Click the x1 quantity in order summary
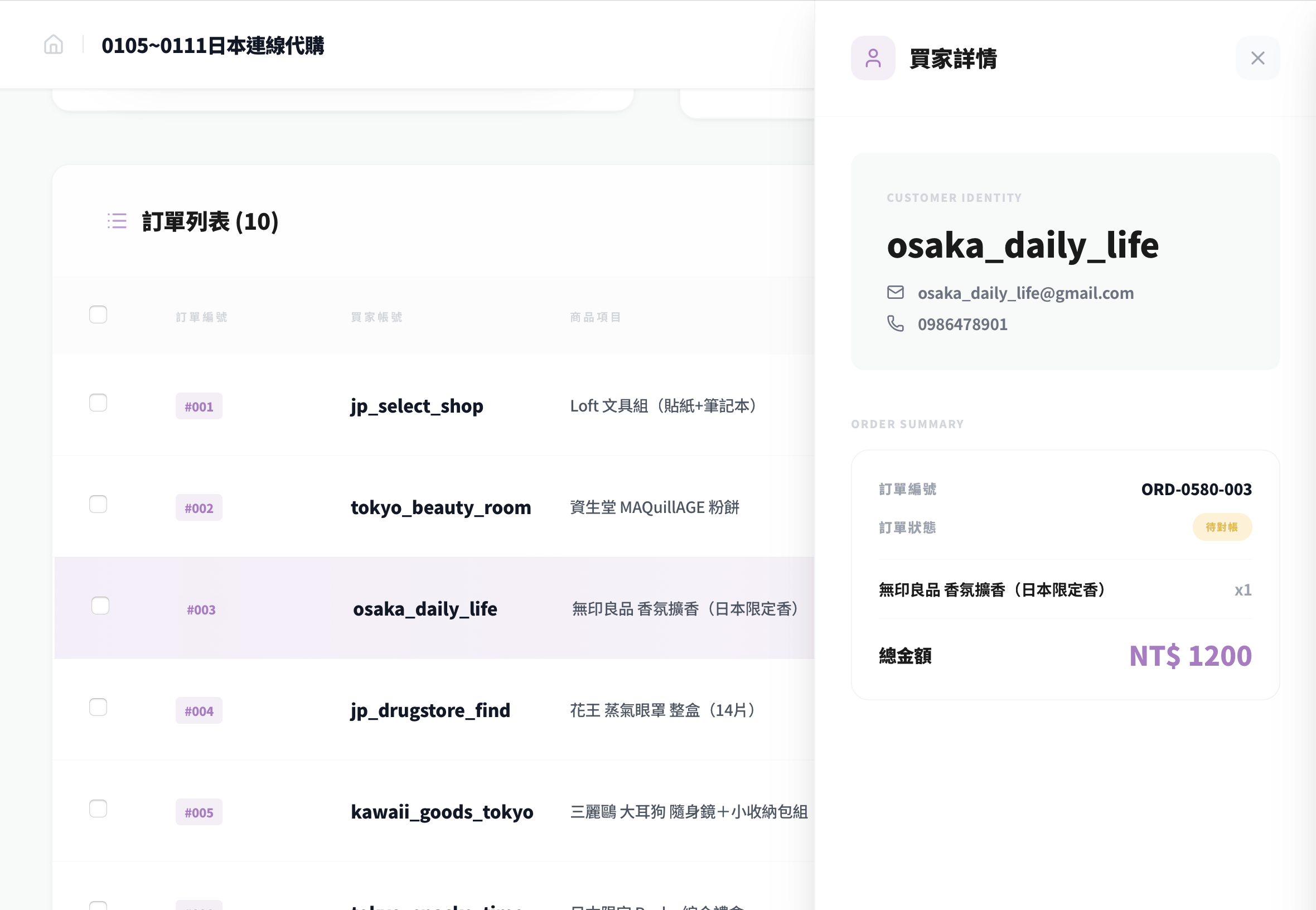 tap(1242, 589)
